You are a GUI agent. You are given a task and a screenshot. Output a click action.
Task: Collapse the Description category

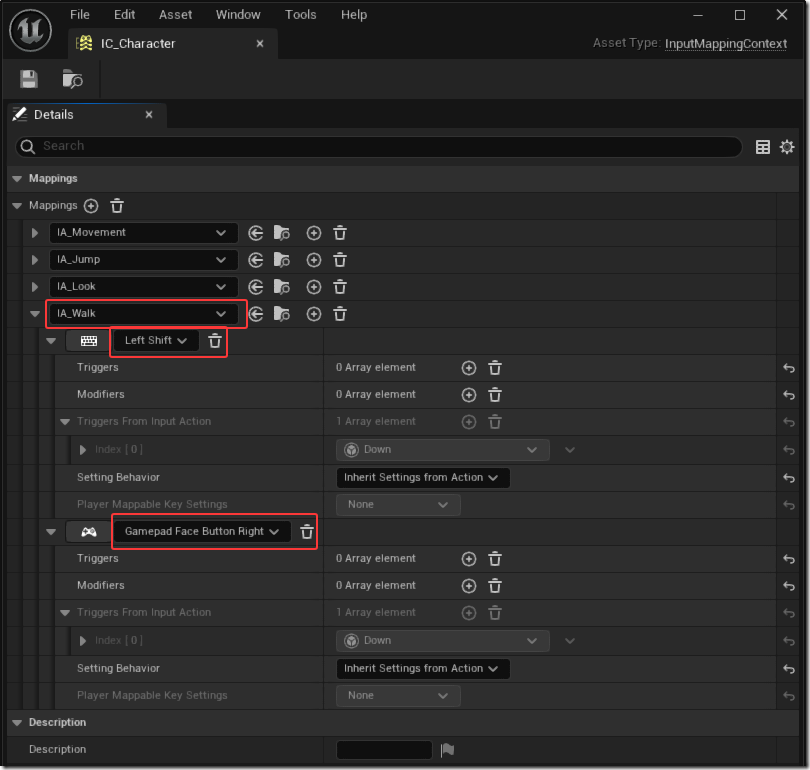17,722
